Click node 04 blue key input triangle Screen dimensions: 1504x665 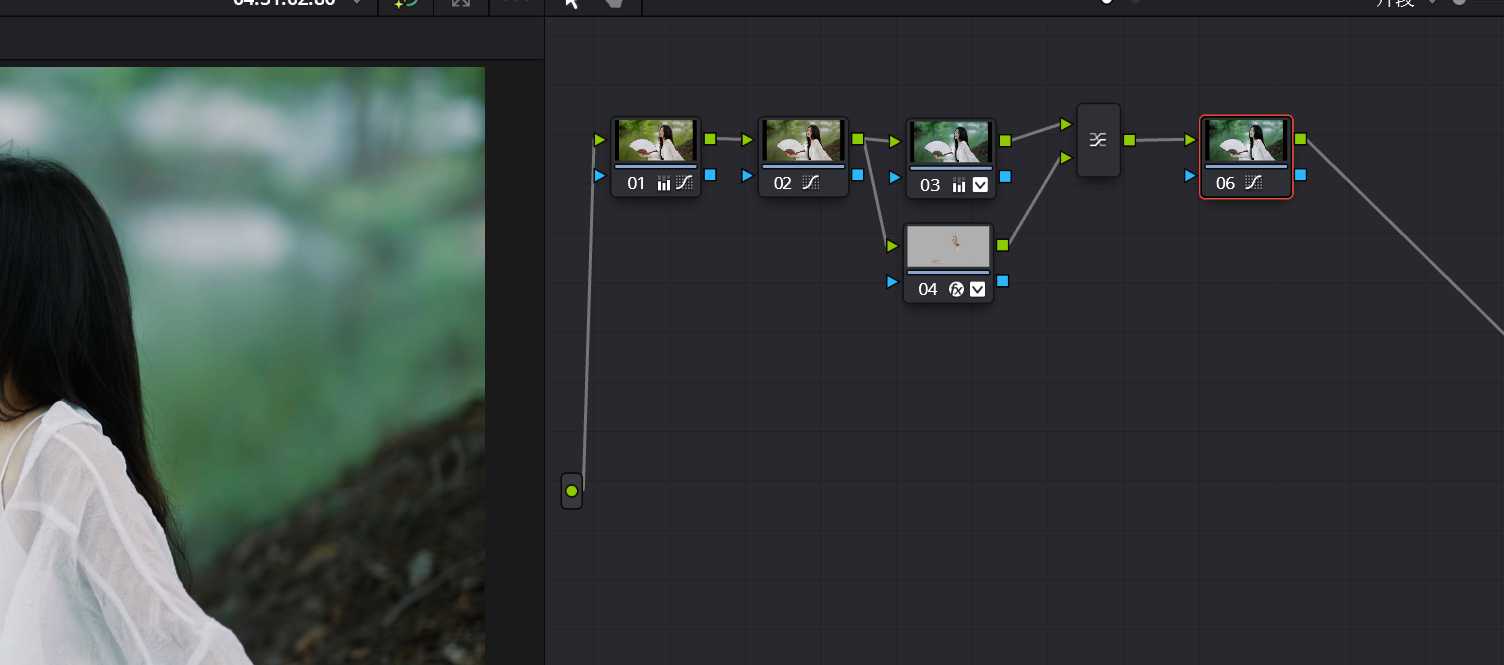coord(892,282)
